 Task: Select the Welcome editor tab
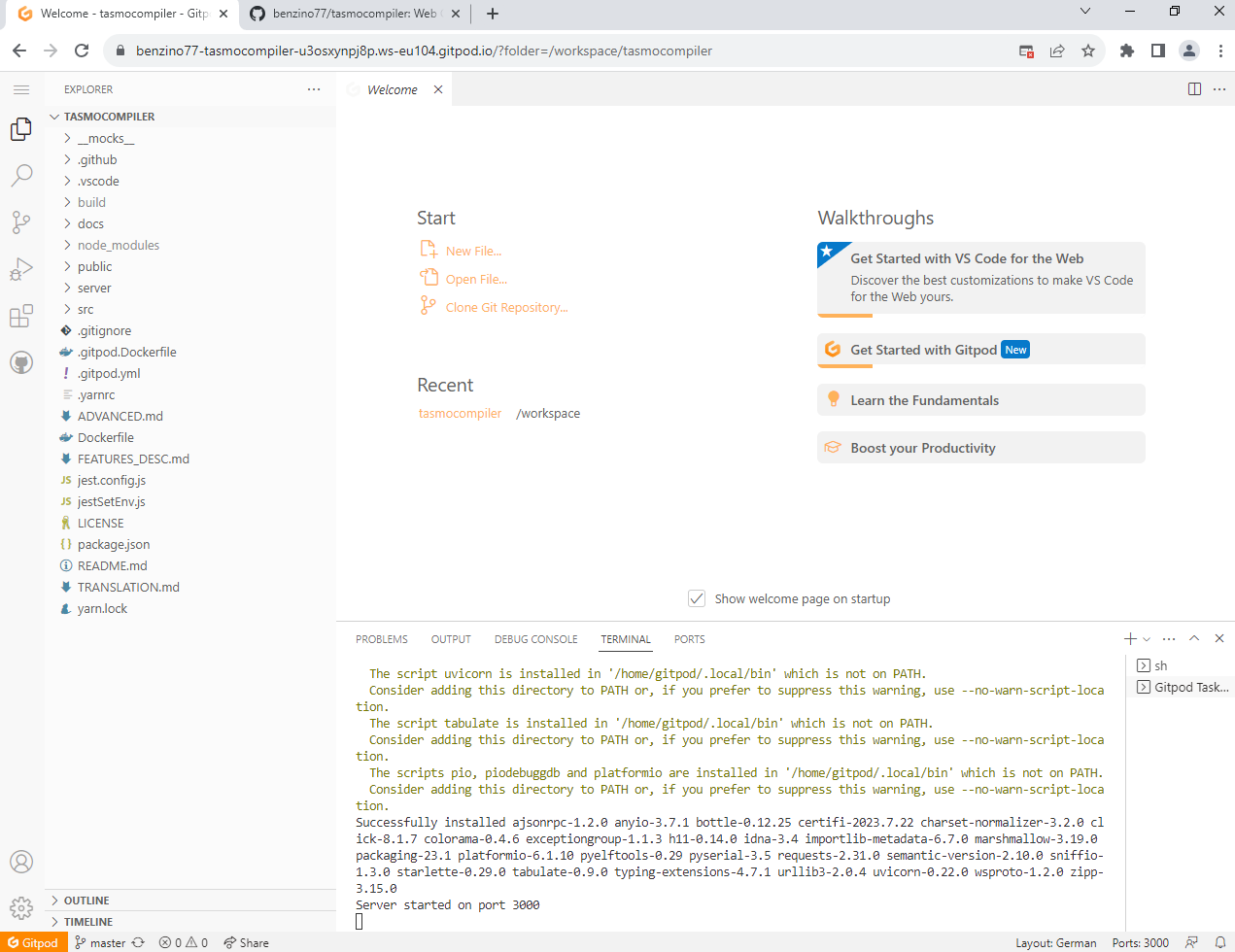pos(393,89)
